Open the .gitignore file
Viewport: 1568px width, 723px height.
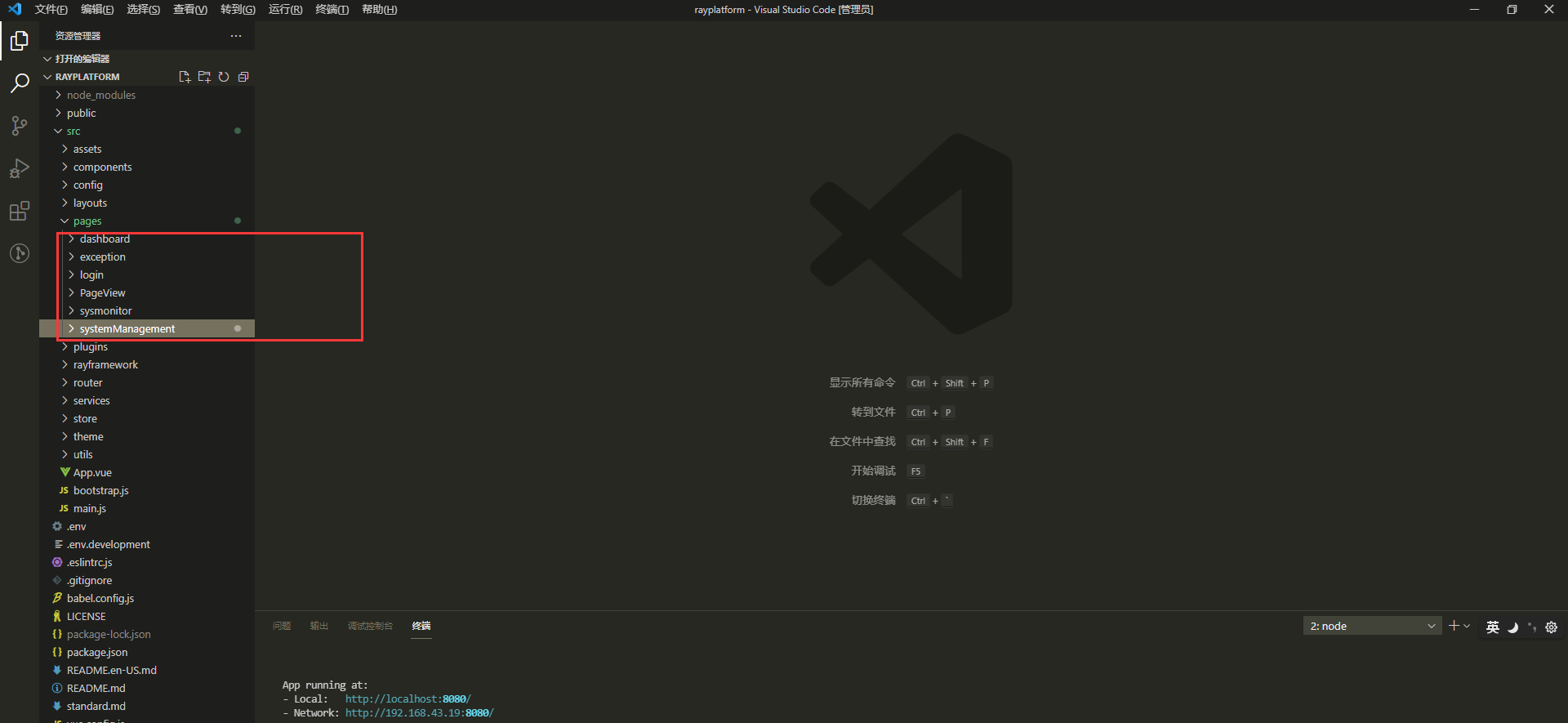coord(147,580)
